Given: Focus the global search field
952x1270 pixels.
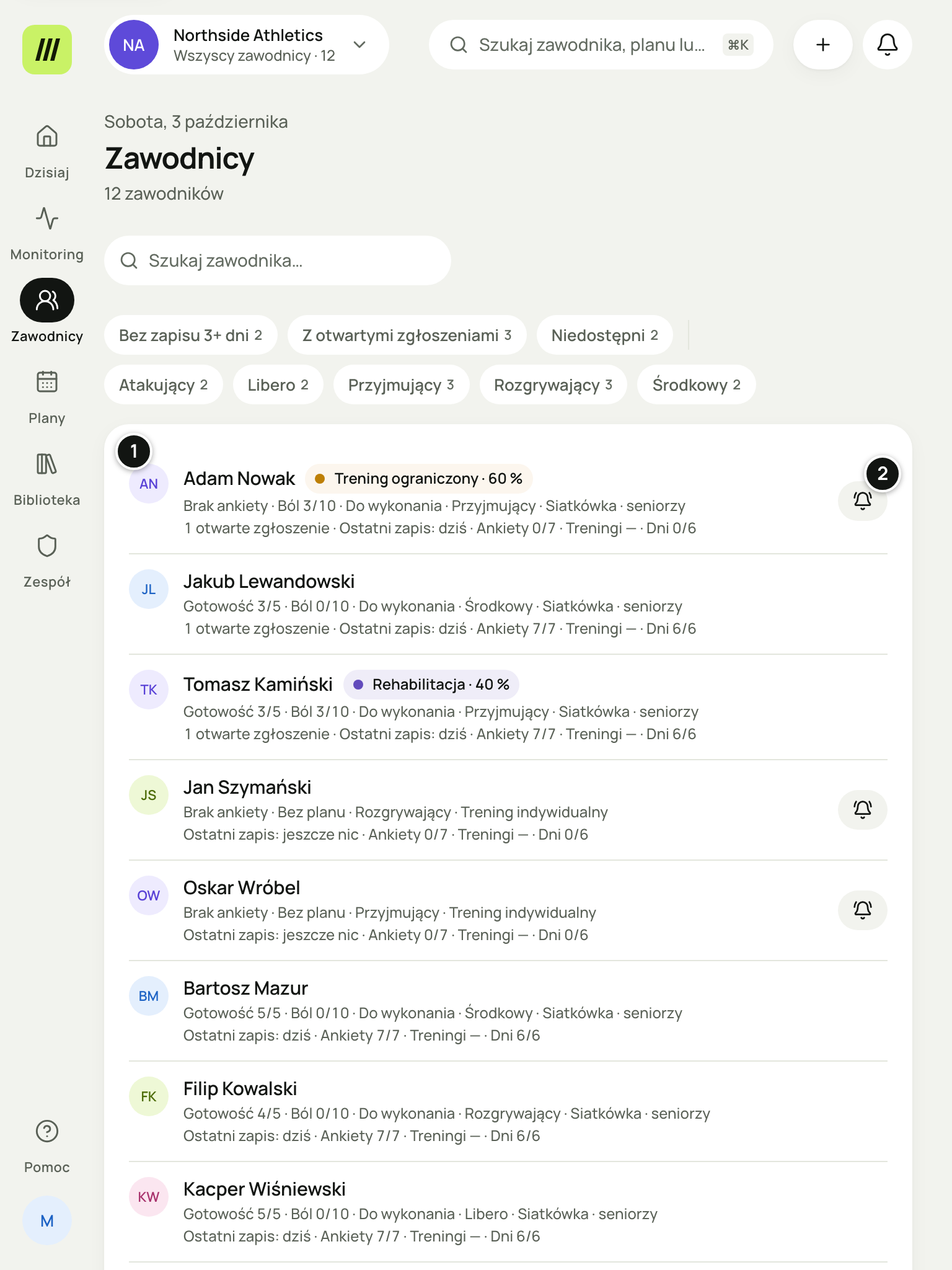Looking at the screenshot, I should pos(601,45).
